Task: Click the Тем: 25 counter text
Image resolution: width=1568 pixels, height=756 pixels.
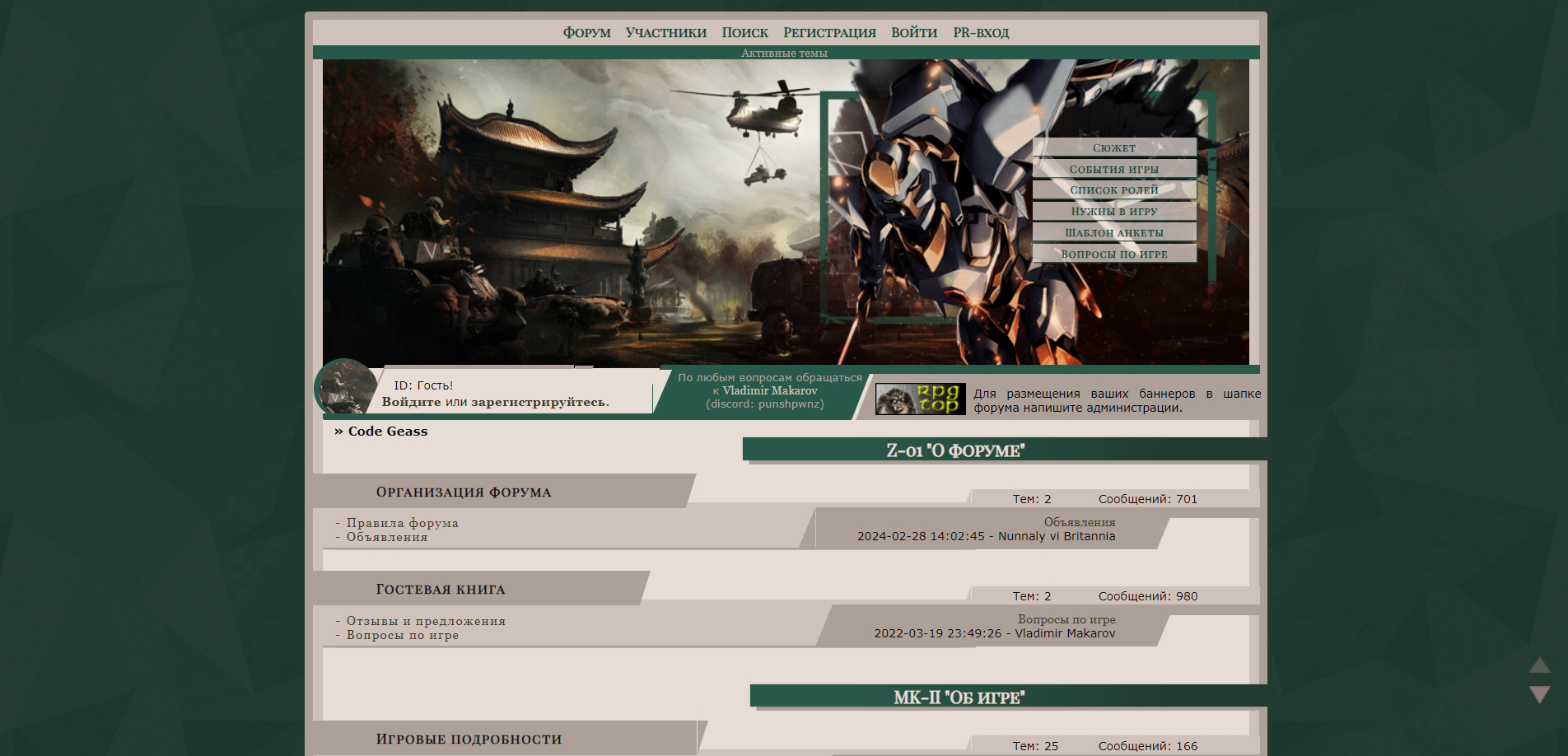Action: click(x=1035, y=746)
